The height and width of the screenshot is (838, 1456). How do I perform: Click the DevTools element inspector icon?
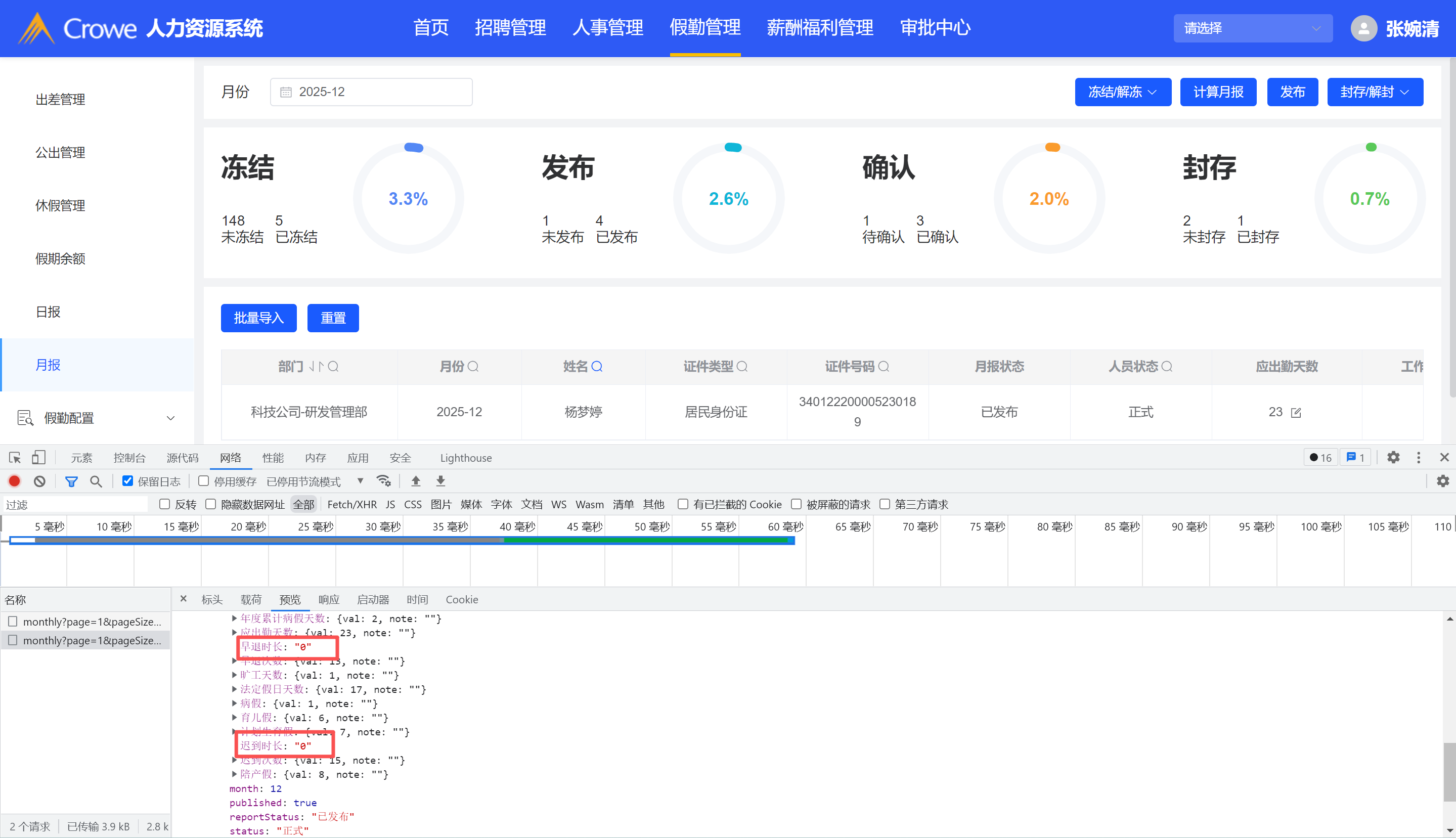tap(15, 458)
